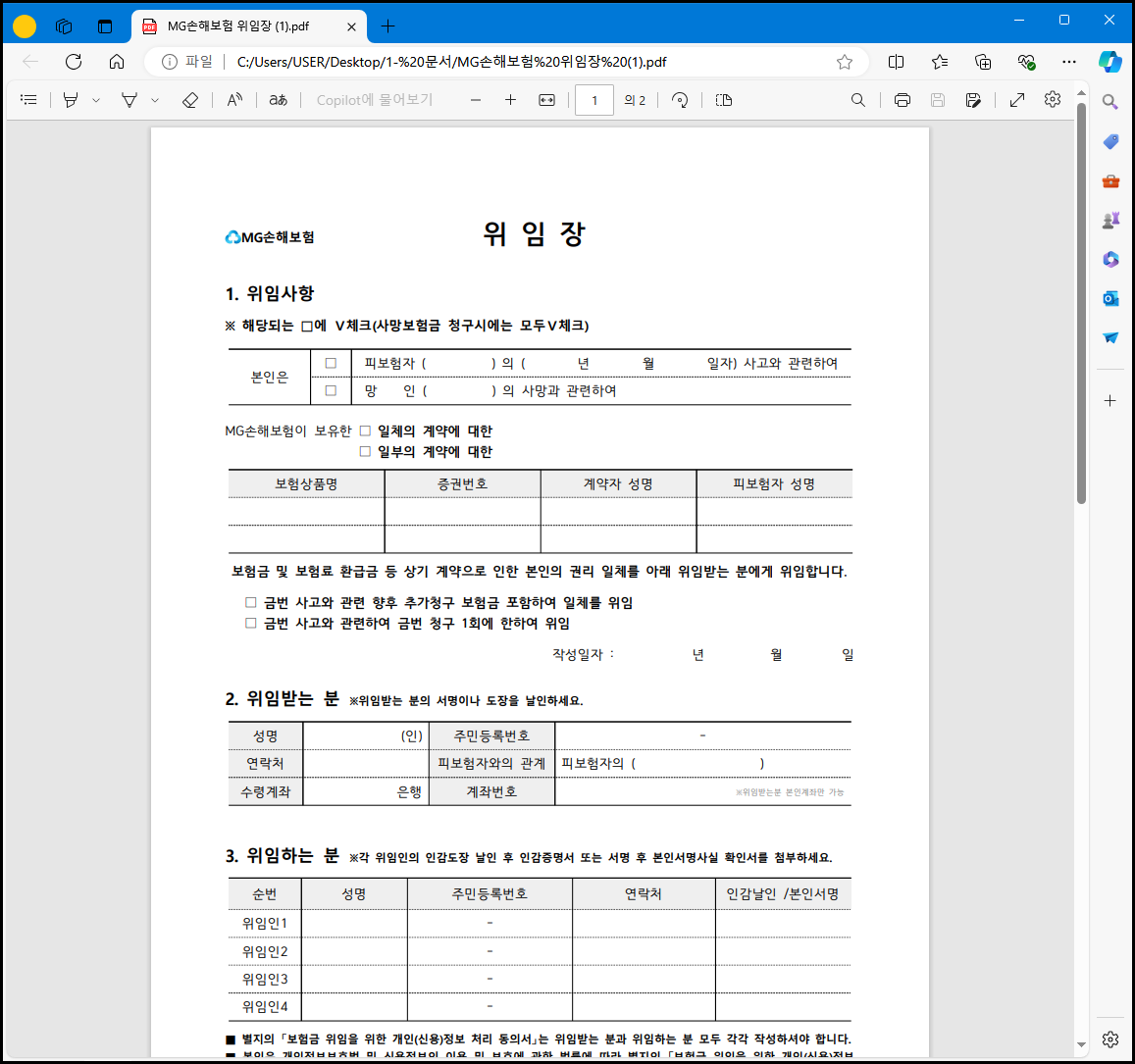Click the 주민등록번호 label in section 2

[491, 736]
